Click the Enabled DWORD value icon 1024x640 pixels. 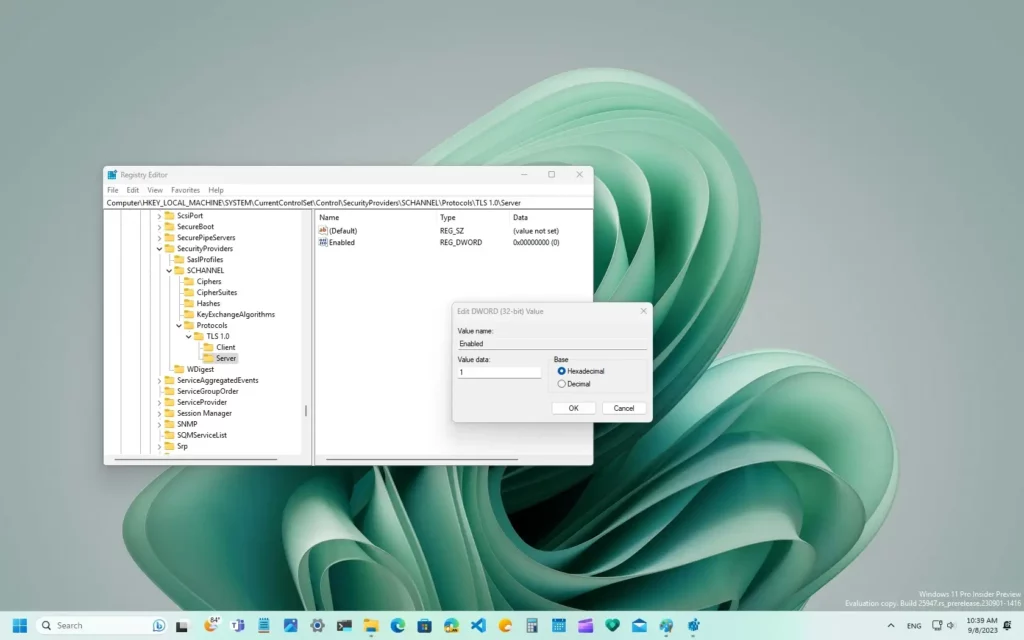[x=323, y=242]
